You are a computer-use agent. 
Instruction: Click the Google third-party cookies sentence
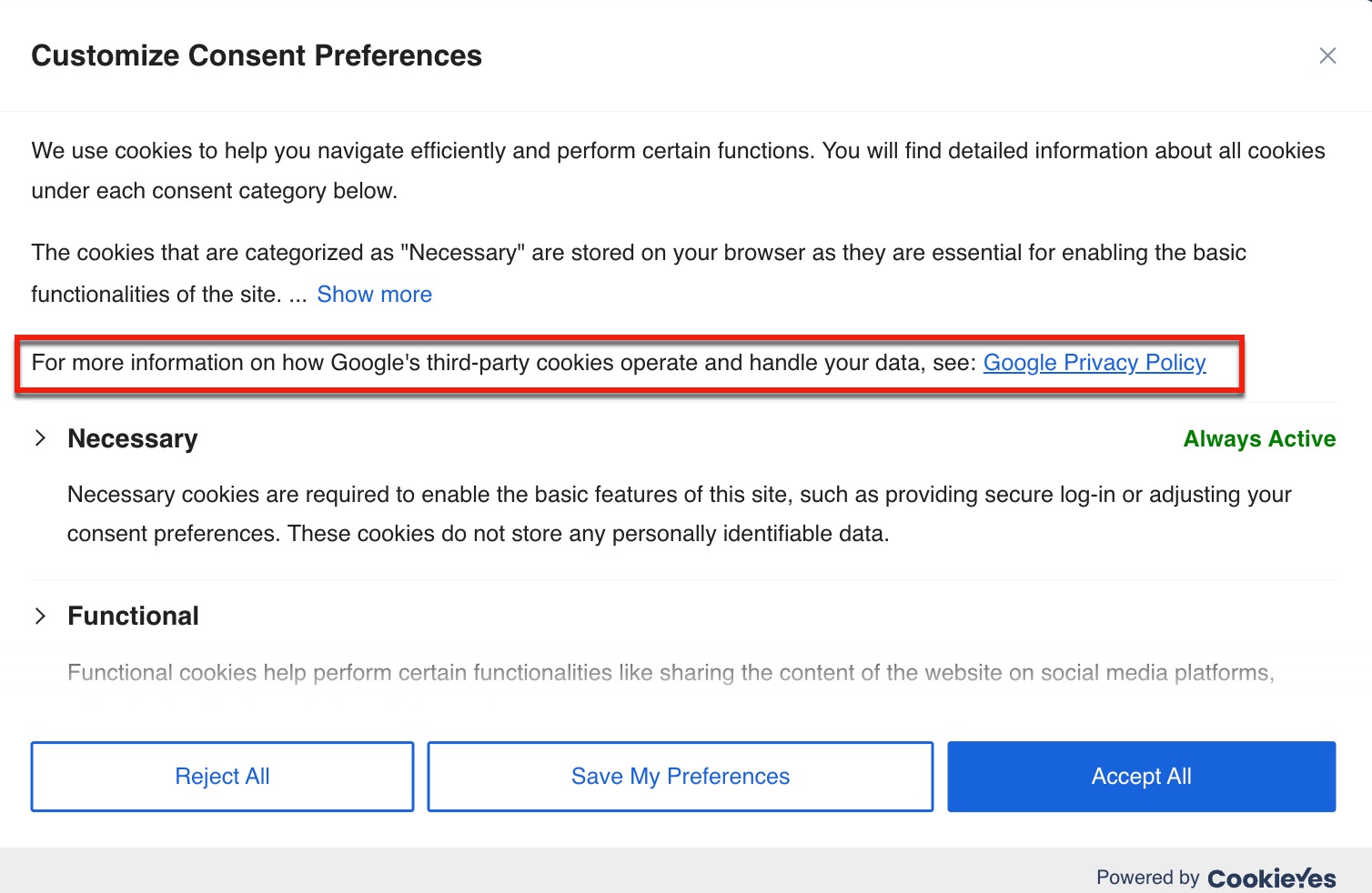coord(503,363)
